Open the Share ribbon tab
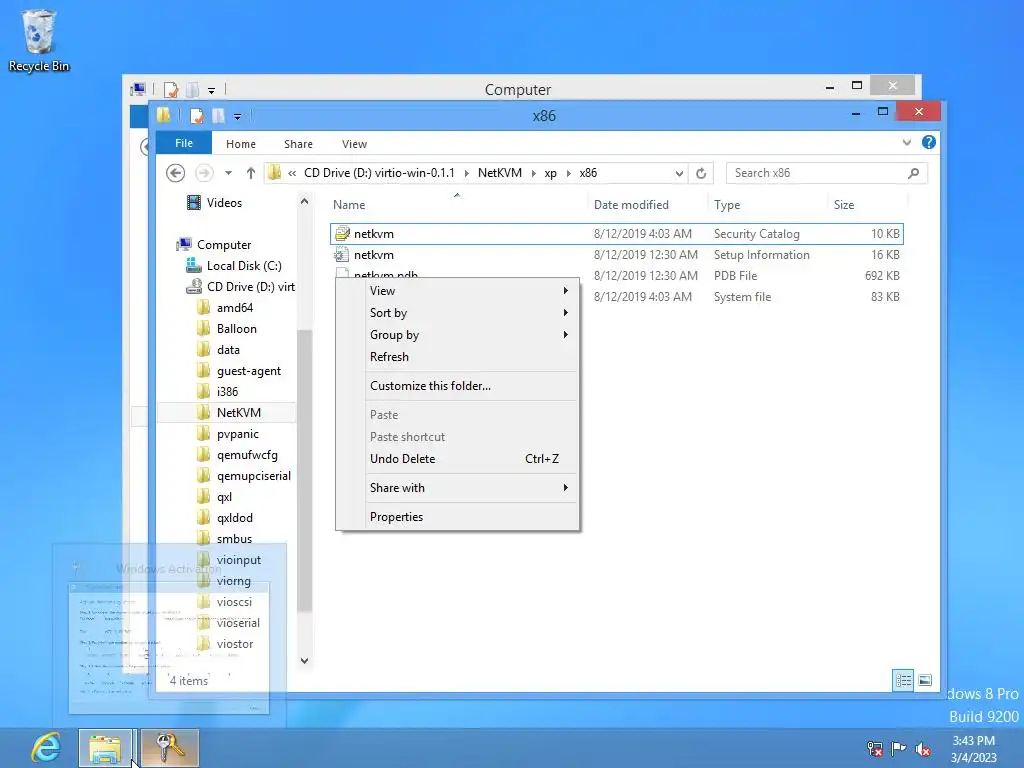1024x768 pixels. [x=298, y=144]
